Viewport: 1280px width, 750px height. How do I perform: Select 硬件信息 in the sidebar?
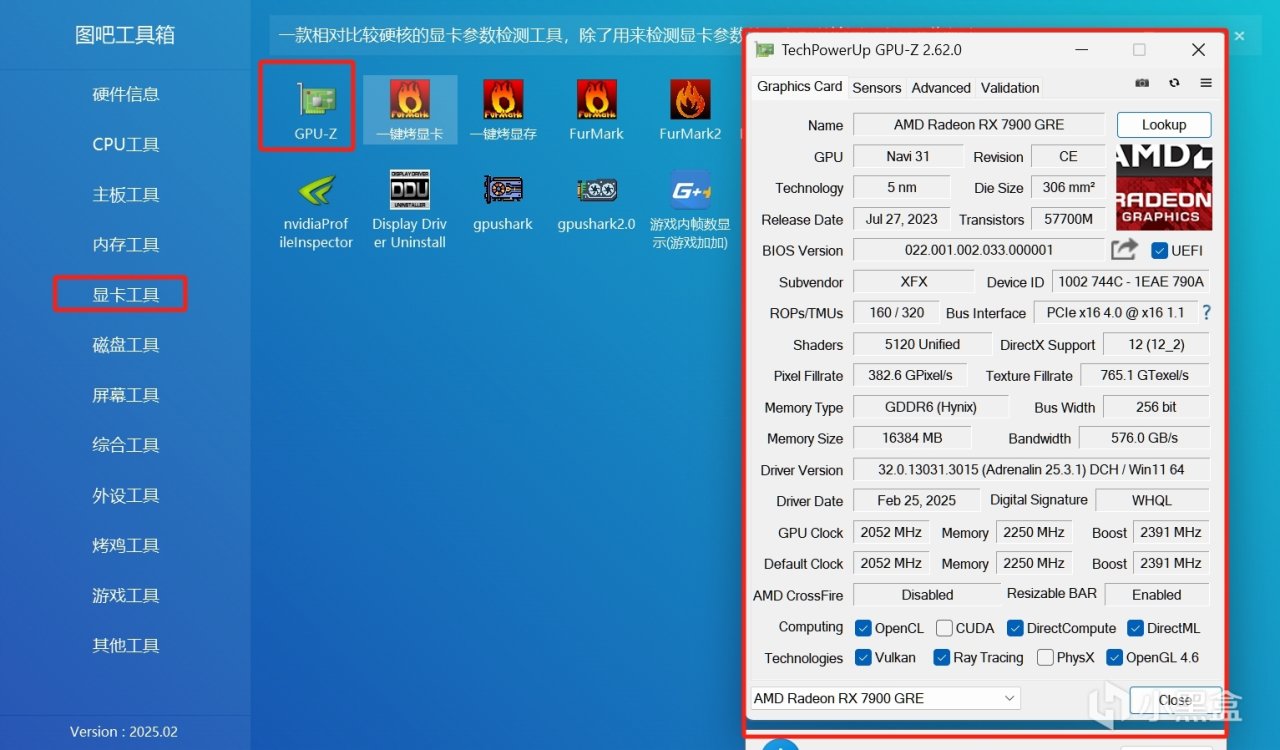126,94
